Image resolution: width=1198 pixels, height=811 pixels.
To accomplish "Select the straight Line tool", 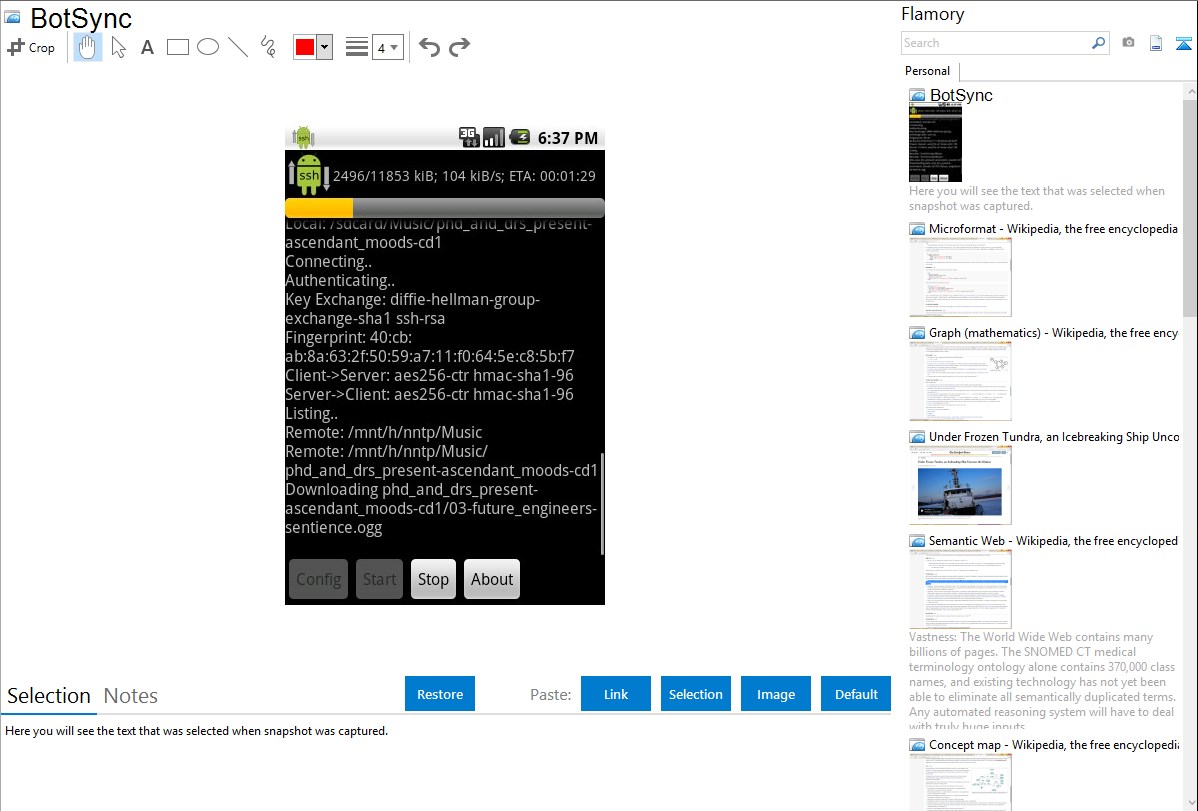I will pos(238,47).
